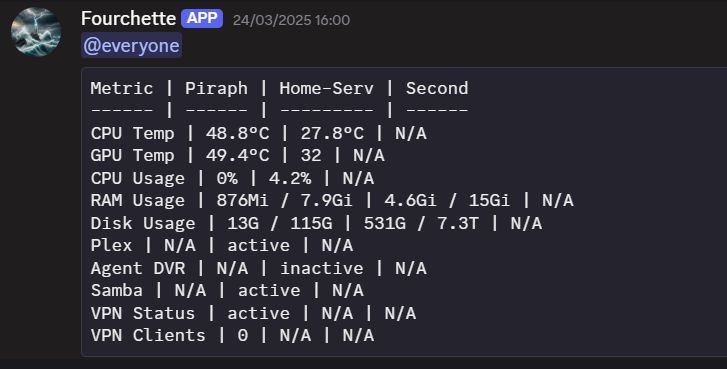The image size is (727, 369).
Task: Click the Piraph column header
Action: 217,89
